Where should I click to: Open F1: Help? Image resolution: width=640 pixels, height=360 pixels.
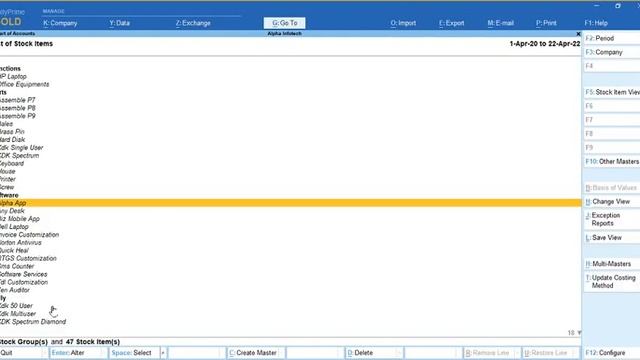[x=596, y=23]
